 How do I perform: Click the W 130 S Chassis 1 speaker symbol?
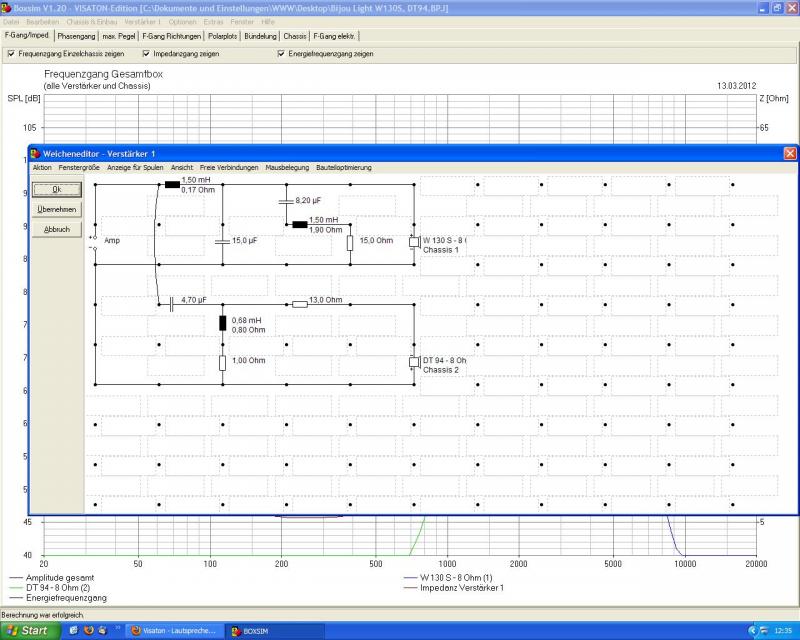coord(414,242)
